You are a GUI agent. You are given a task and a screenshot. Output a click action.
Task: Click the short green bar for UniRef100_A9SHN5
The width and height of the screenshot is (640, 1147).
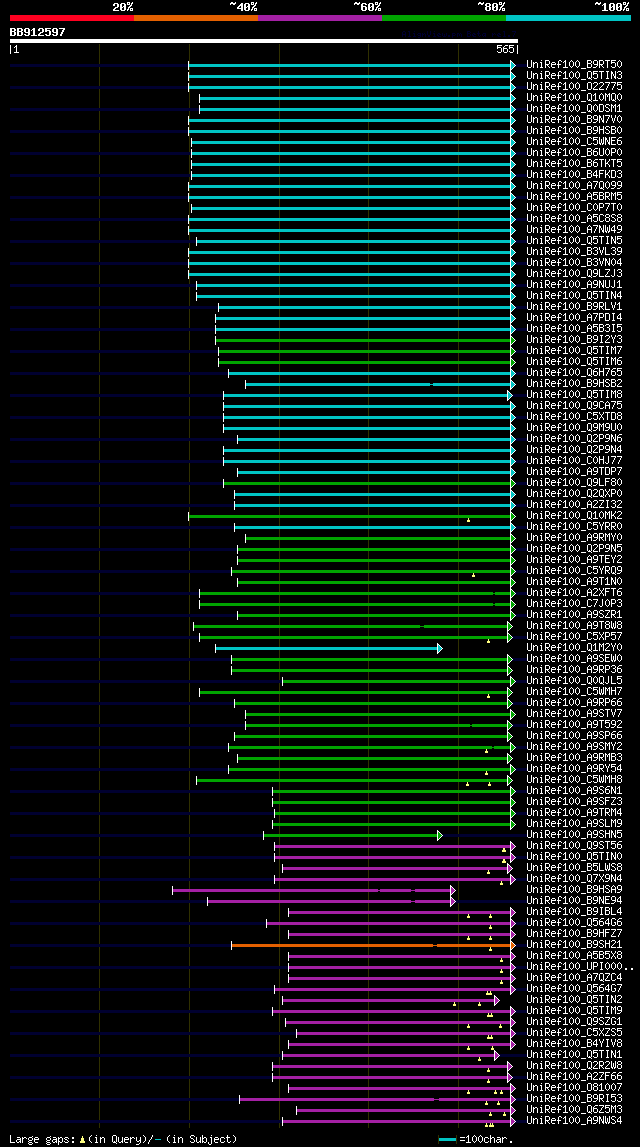coord(353,835)
